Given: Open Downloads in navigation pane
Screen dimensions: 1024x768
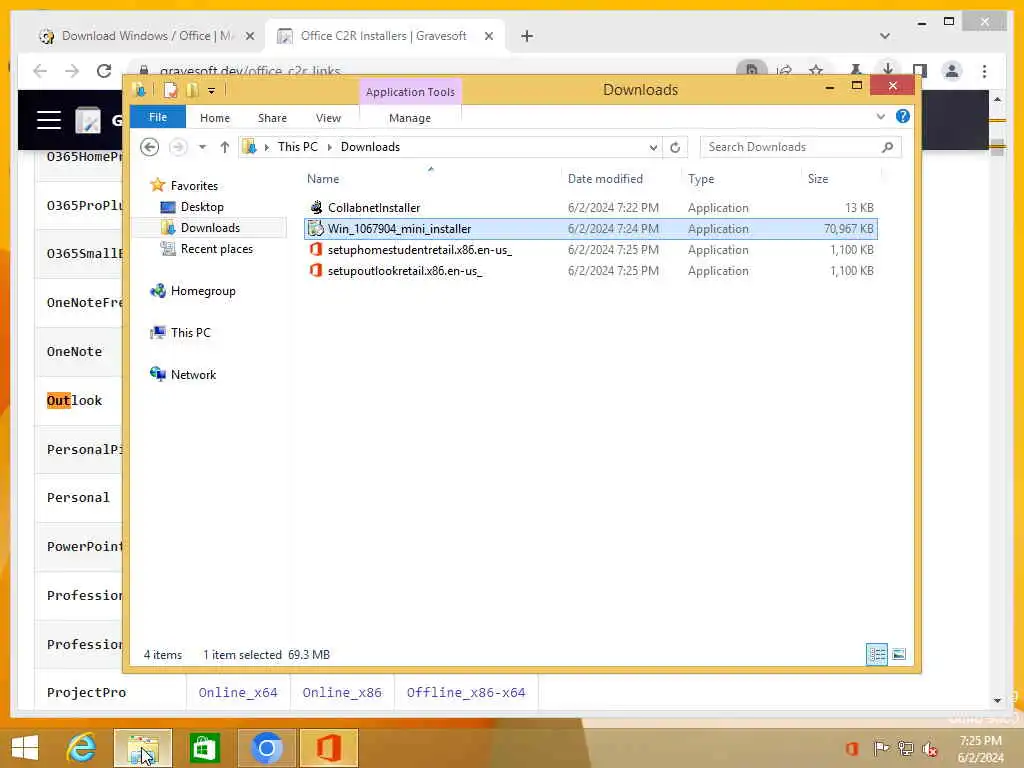Looking at the screenshot, I should pyautogui.click(x=210, y=228).
